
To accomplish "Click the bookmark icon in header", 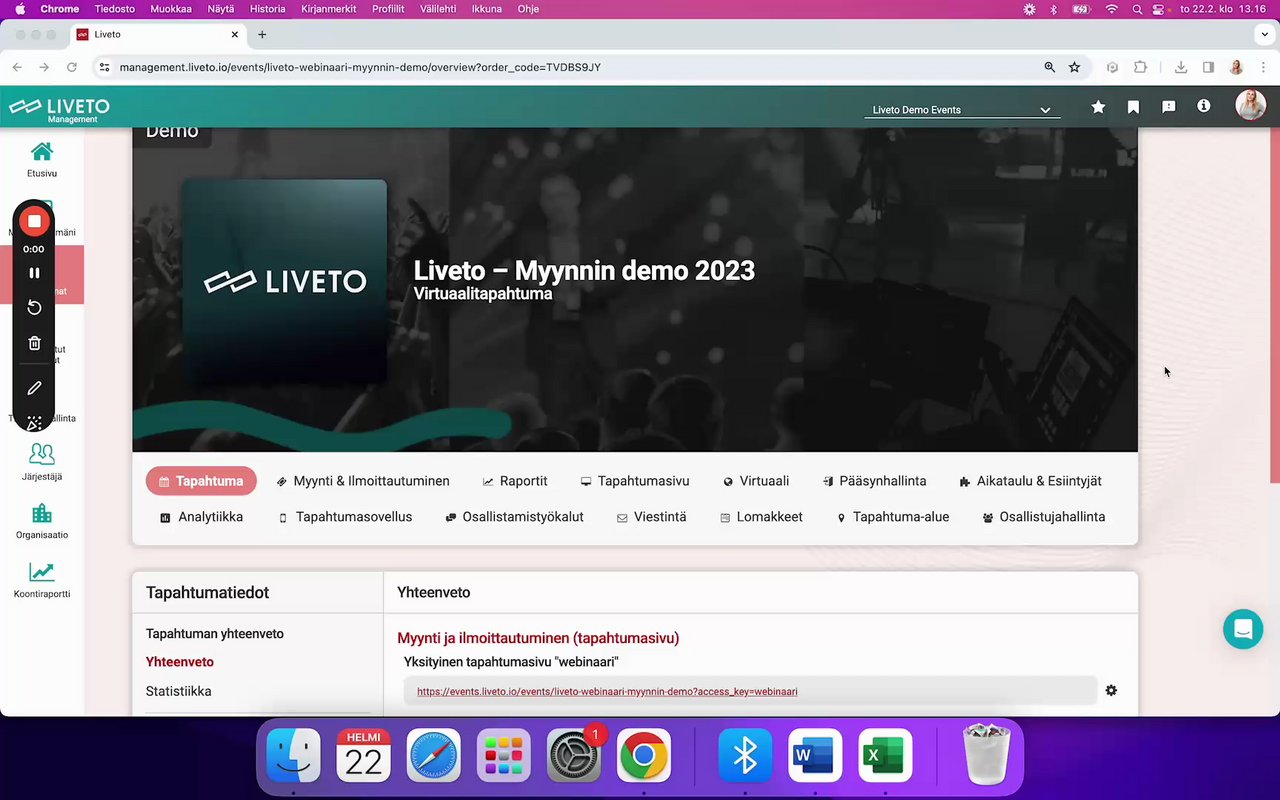I will pyautogui.click(x=1133, y=107).
